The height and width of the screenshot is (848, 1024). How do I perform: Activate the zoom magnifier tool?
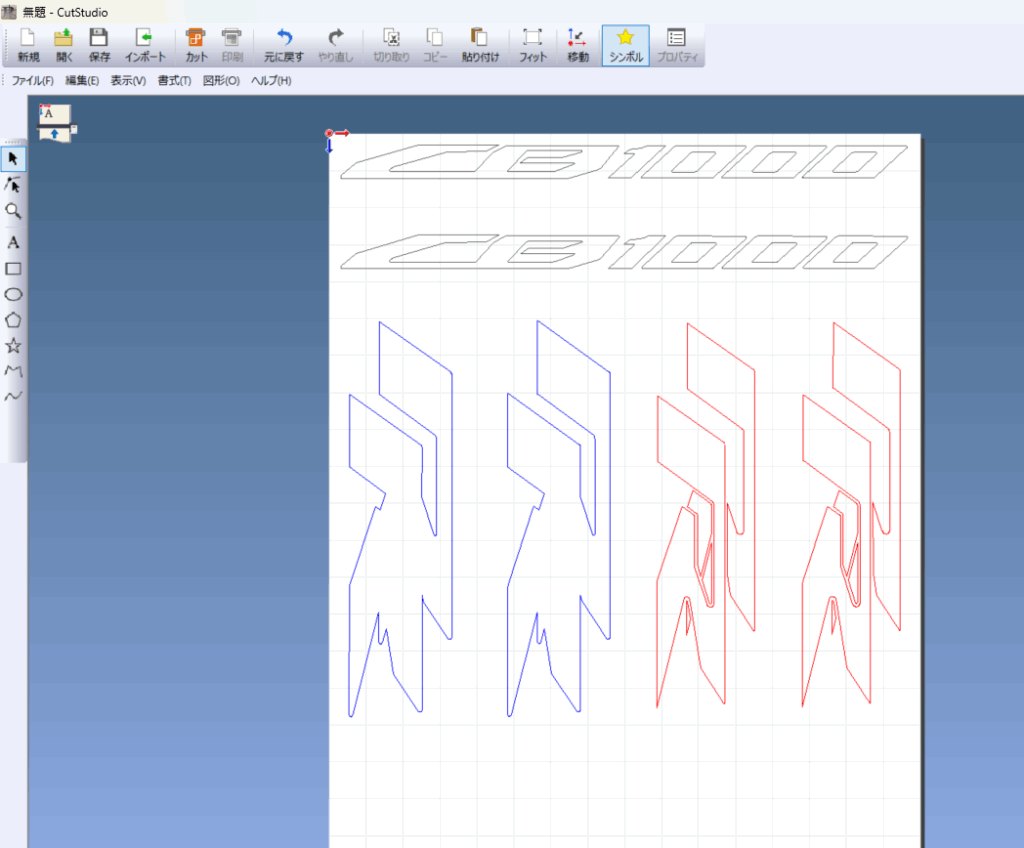[13, 211]
